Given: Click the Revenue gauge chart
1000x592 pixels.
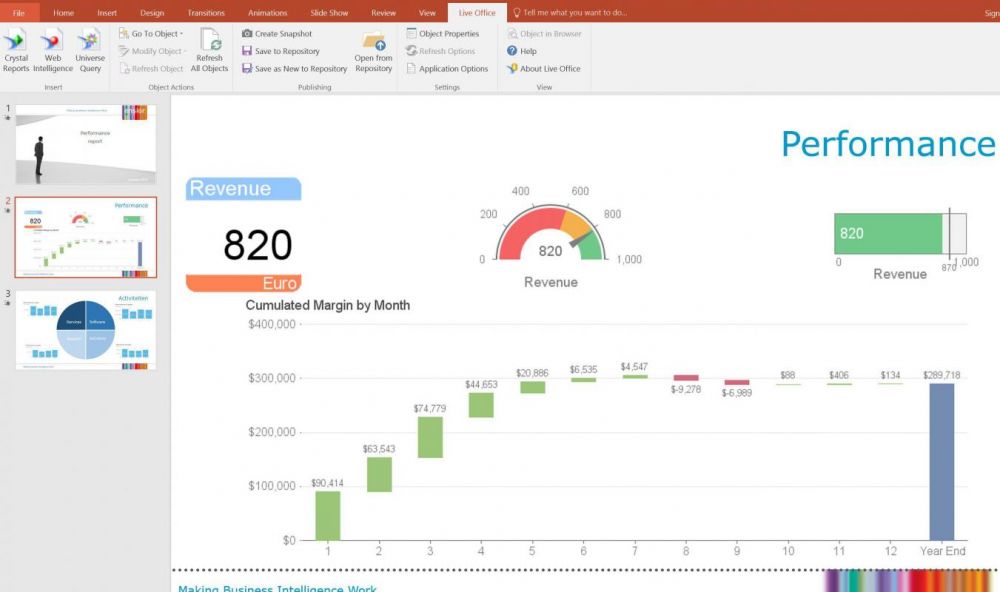Looking at the screenshot, I should [550, 233].
